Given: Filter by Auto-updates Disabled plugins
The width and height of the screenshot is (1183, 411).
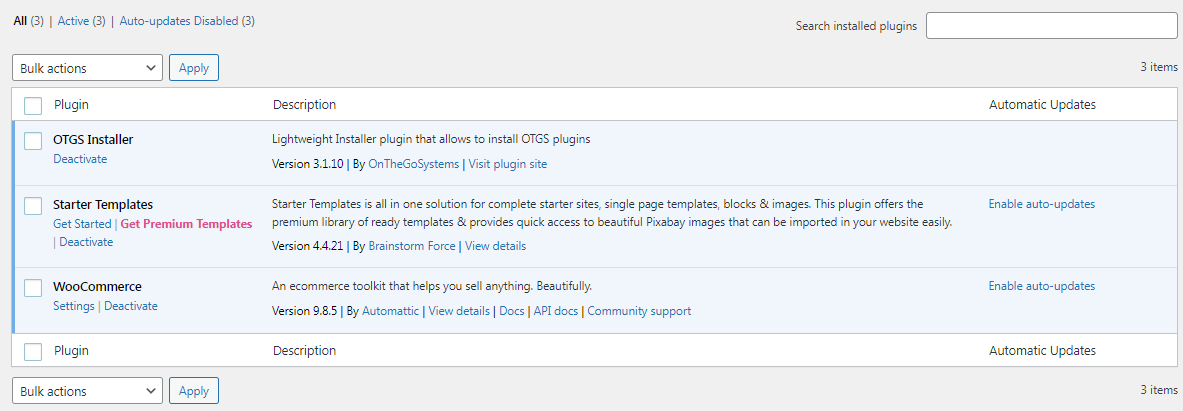Looking at the screenshot, I should pyautogui.click(x=179, y=21).
